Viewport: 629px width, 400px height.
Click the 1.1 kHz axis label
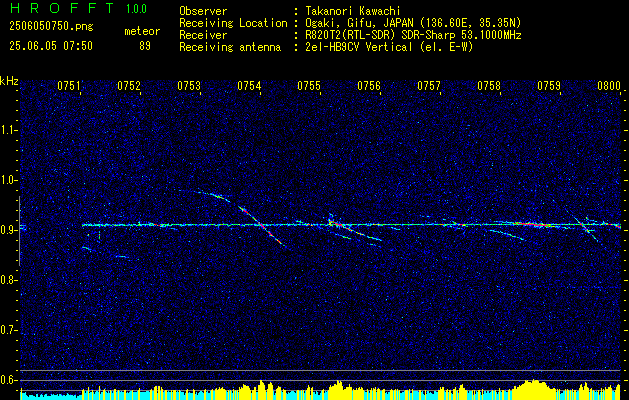(x=8, y=130)
